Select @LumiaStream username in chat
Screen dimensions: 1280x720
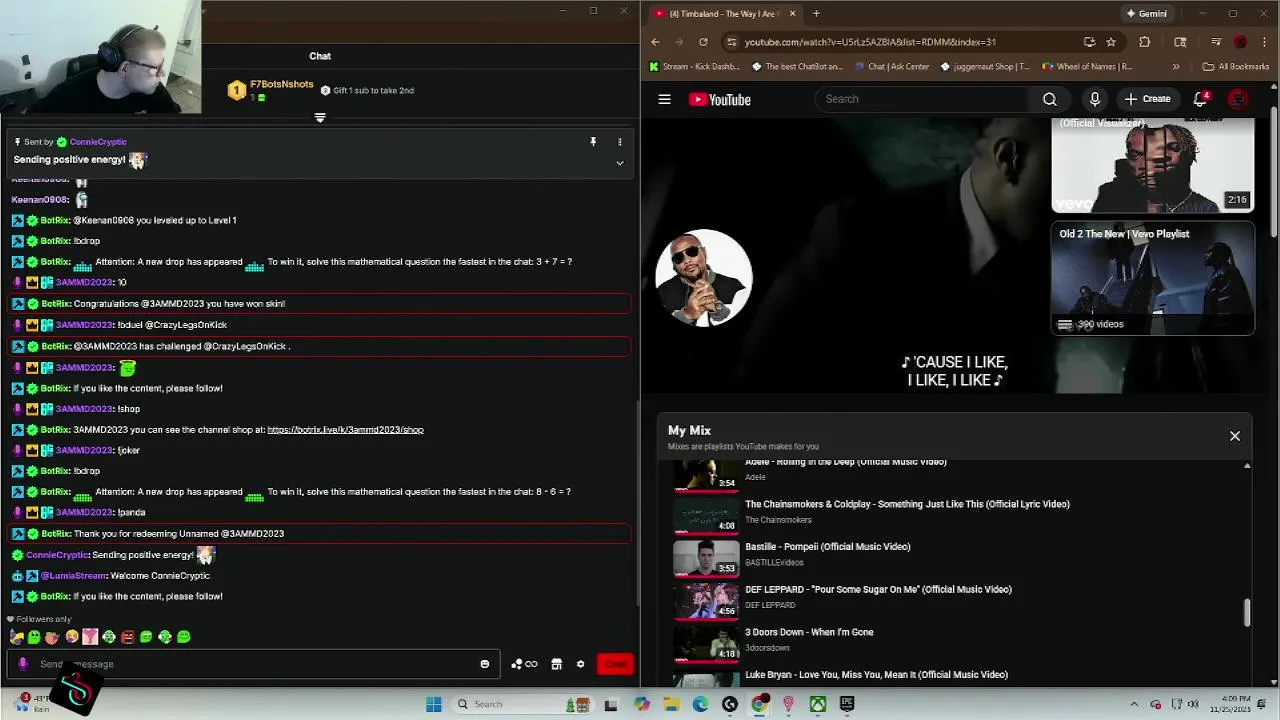[x=73, y=576]
